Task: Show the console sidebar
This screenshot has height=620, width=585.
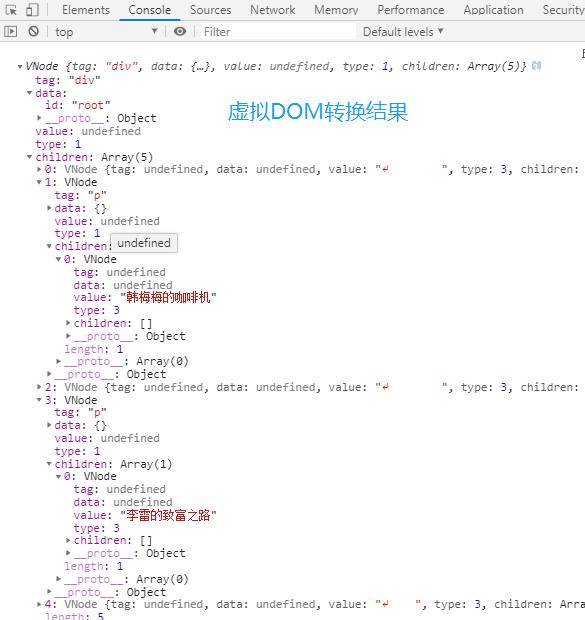Action: coord(11,32)
